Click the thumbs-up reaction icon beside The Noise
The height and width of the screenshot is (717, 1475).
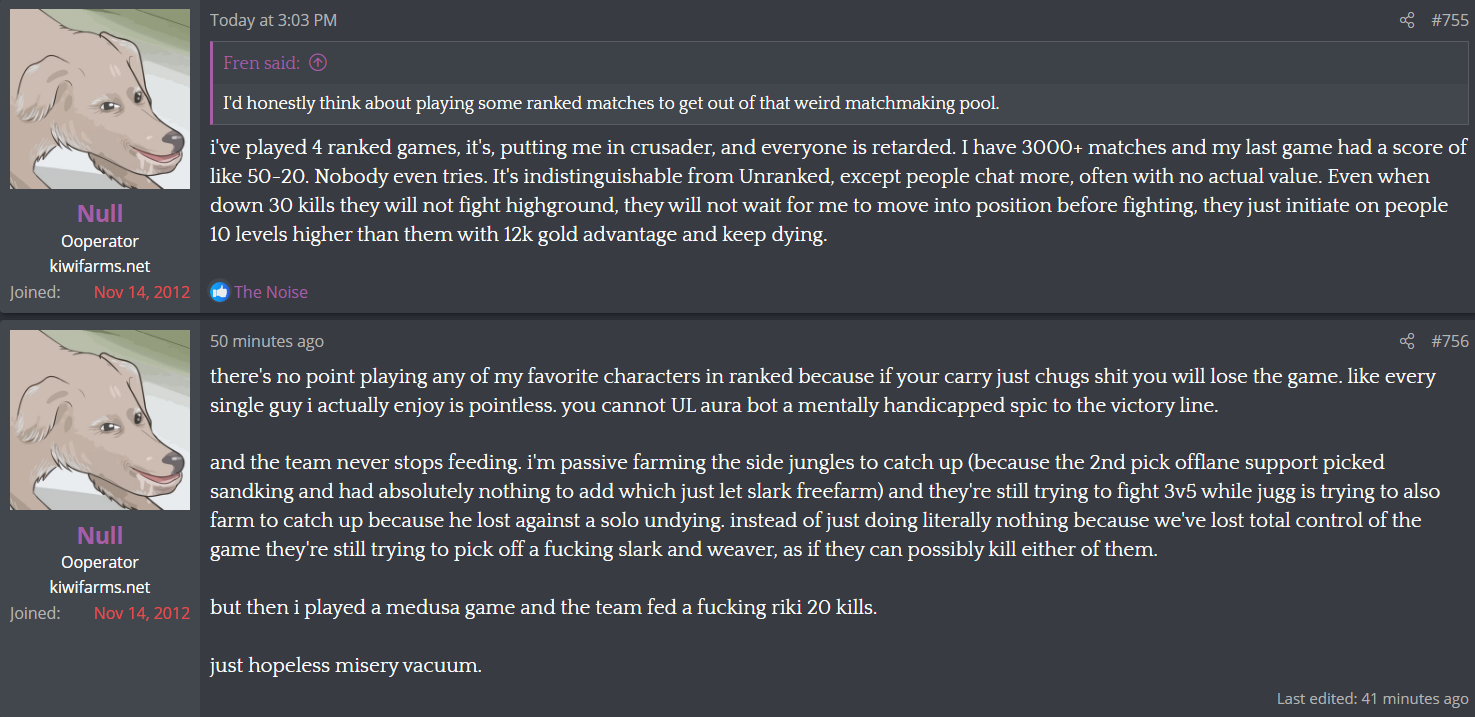(220, 292)
